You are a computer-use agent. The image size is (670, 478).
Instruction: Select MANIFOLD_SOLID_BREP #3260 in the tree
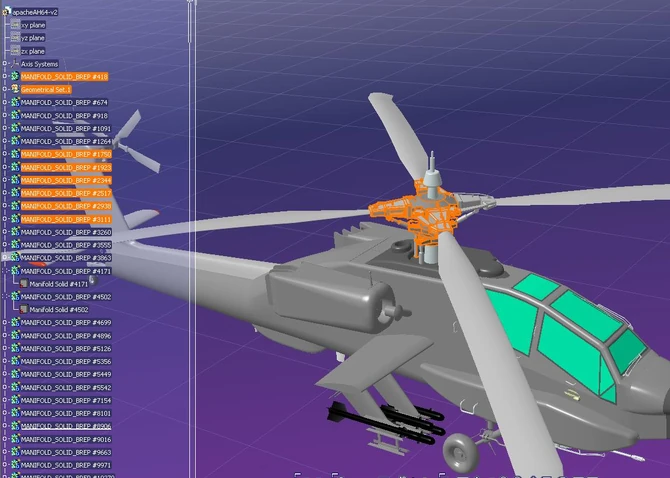tap(65, 232)
